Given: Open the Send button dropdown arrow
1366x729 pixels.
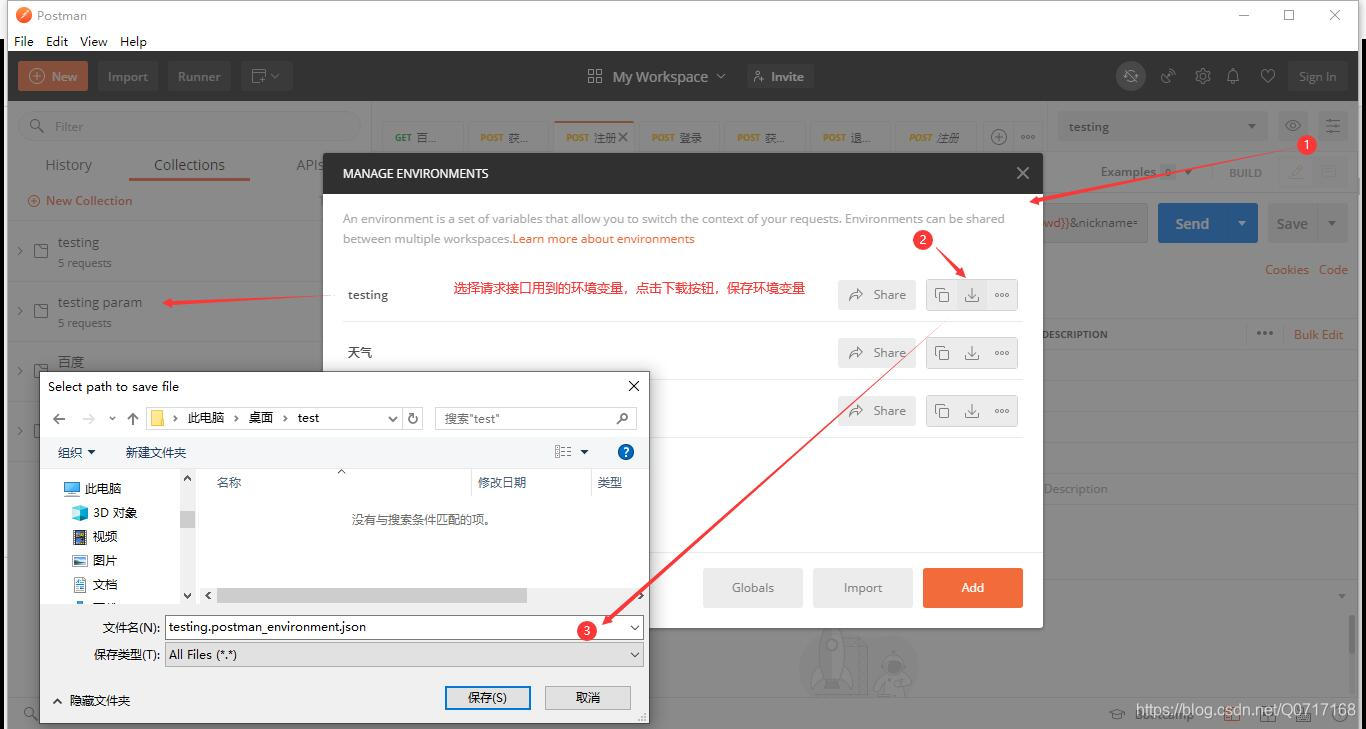Looking at the screenshot, I should click(x=1241, y=223).
